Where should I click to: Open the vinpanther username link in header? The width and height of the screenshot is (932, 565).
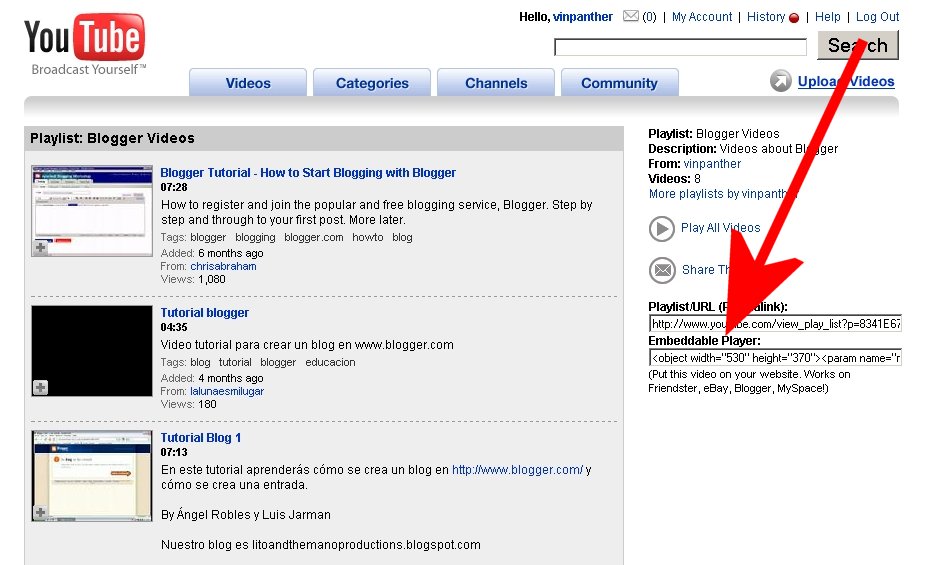click(582, 17)
